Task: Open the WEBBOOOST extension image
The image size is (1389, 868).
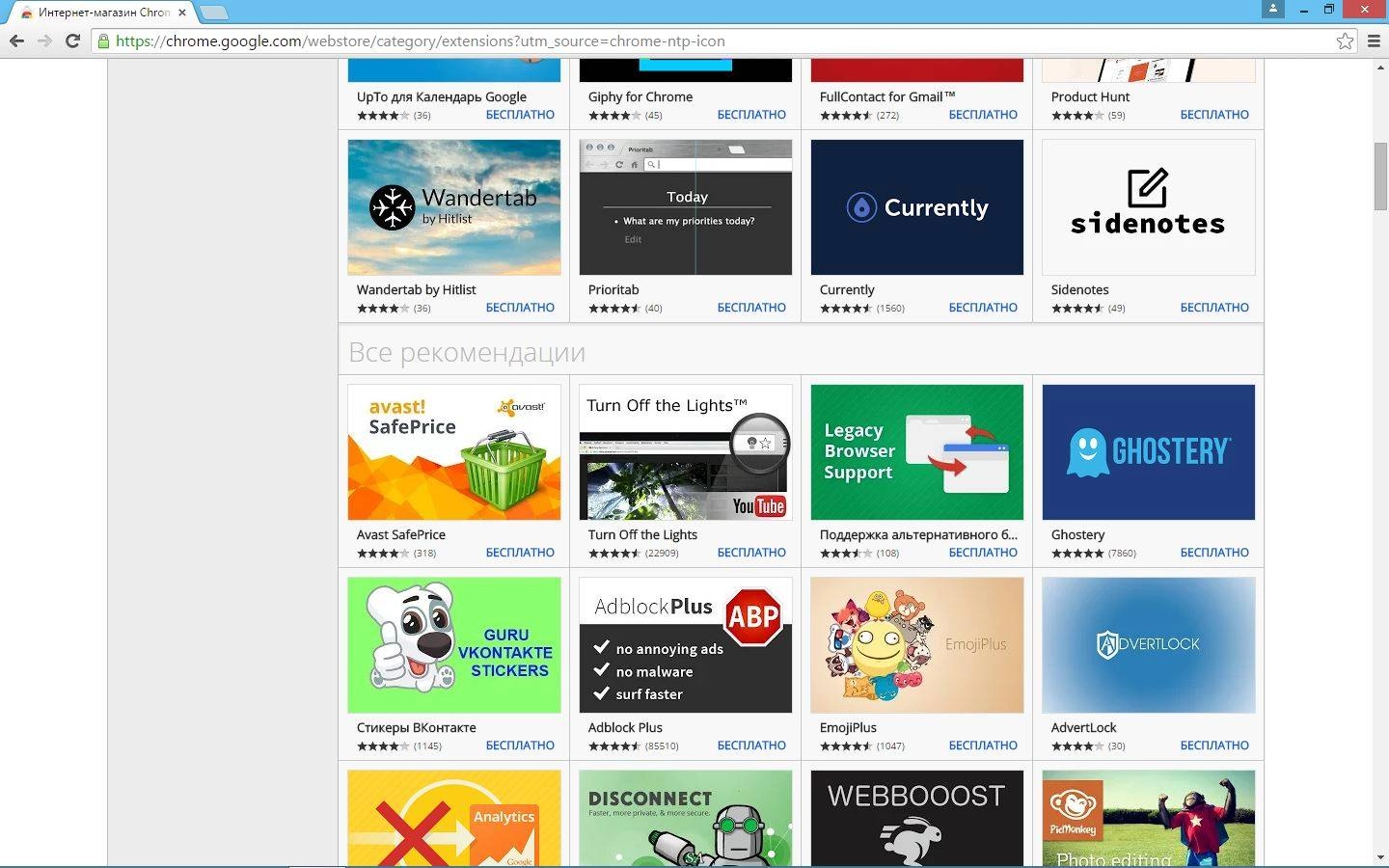Action: pos(917,818)
